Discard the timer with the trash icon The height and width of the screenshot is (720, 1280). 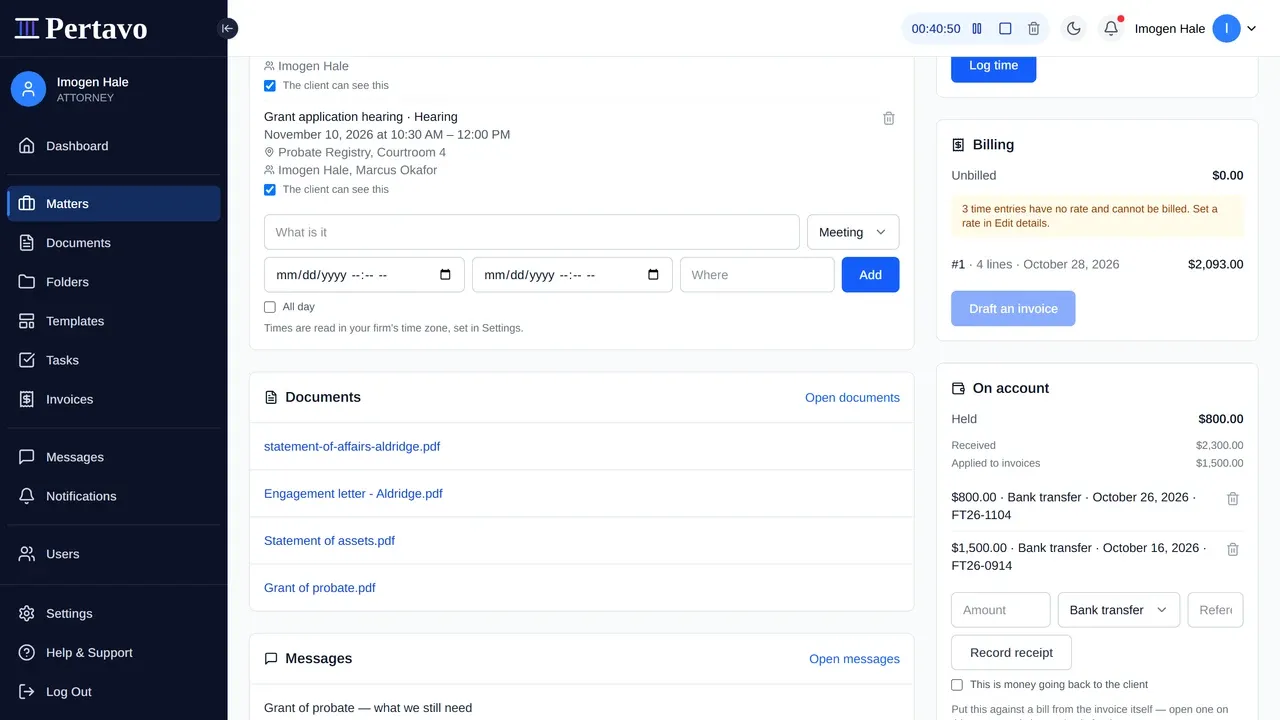[1034, 29]
